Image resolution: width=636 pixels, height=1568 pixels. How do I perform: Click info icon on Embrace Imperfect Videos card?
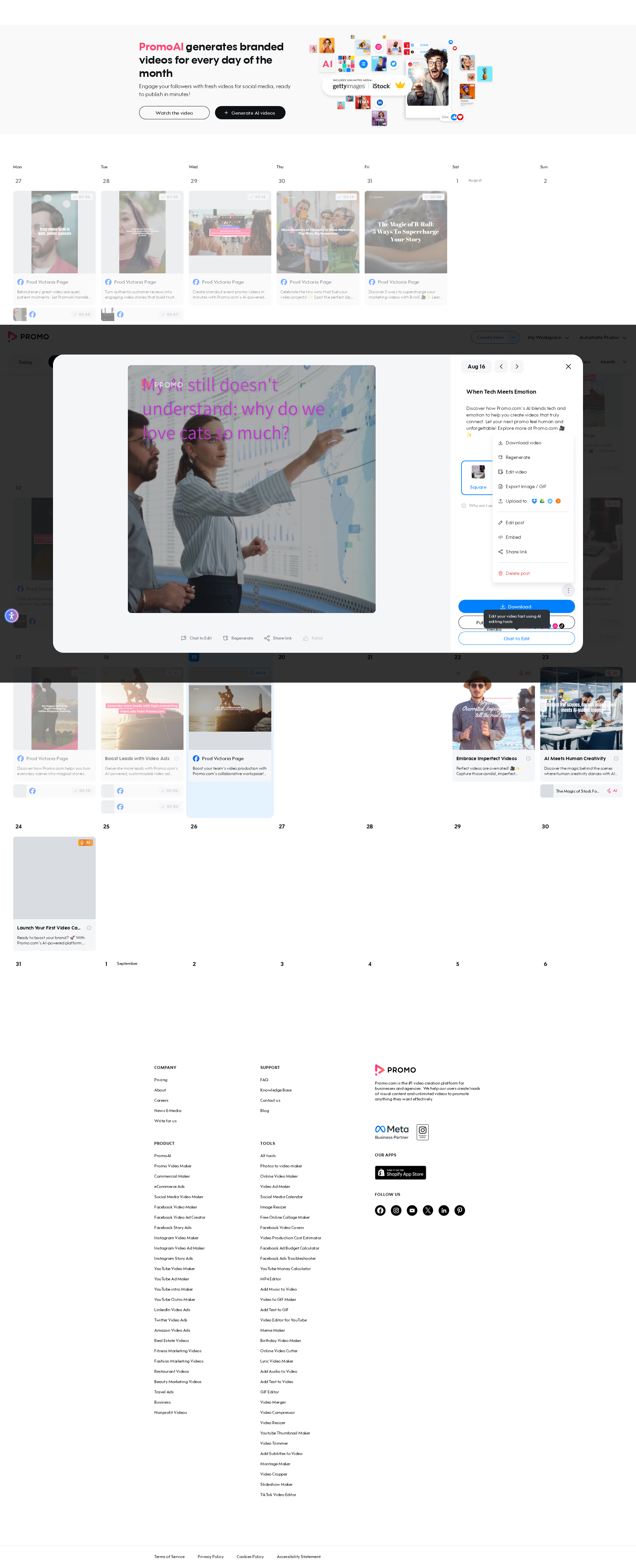pyautogui.click(x=528, y=758)
